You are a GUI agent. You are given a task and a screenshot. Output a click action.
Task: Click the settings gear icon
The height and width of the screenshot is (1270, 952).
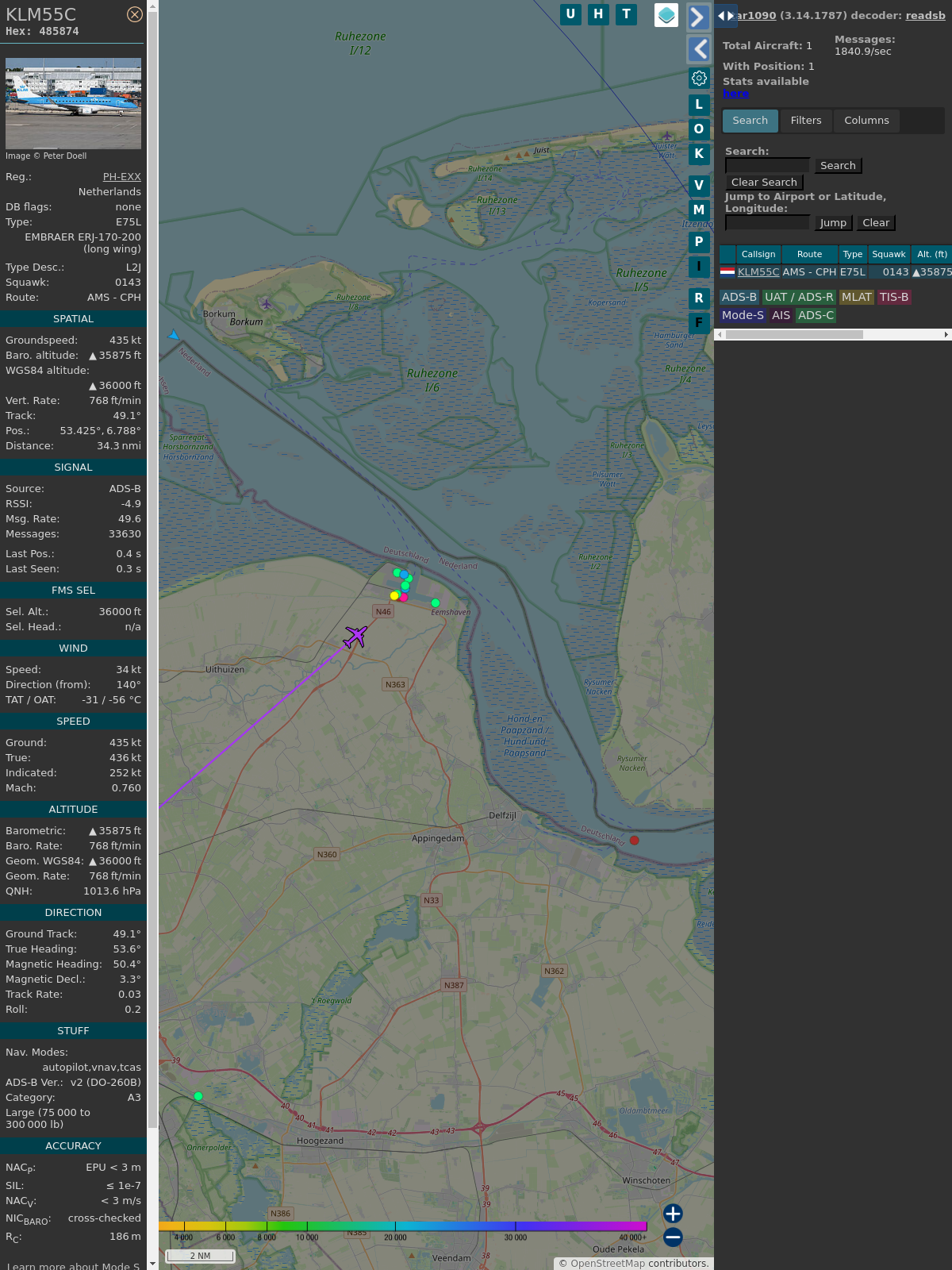coord(699,78)
